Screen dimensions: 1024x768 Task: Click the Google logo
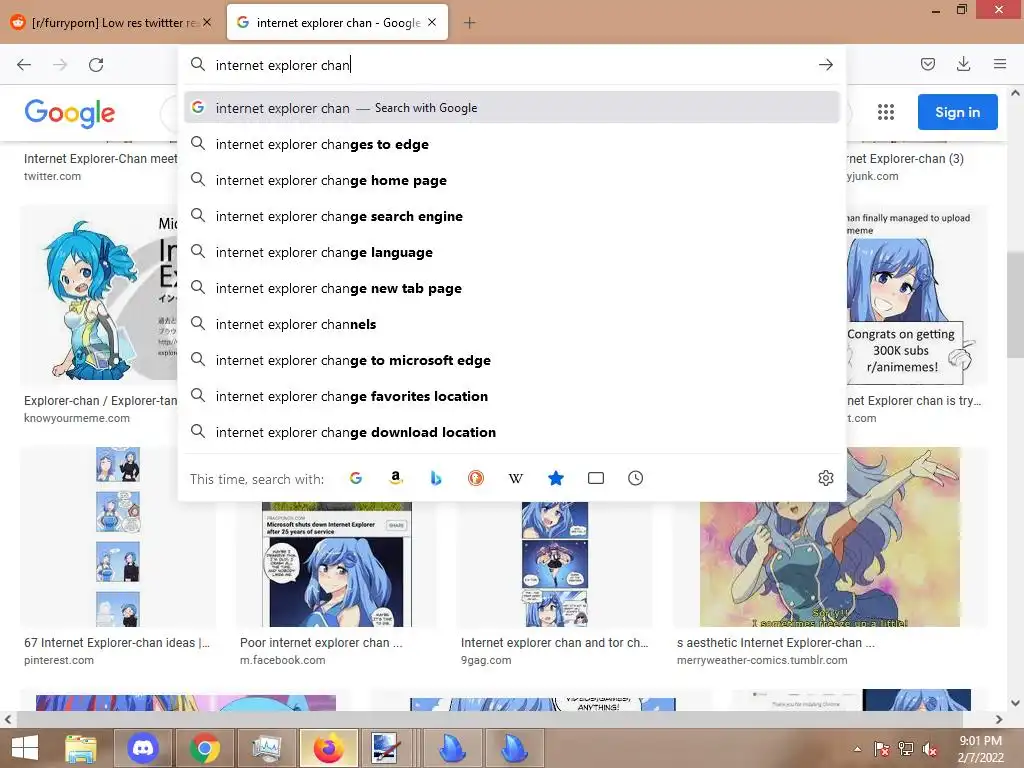tap(69, 113)
